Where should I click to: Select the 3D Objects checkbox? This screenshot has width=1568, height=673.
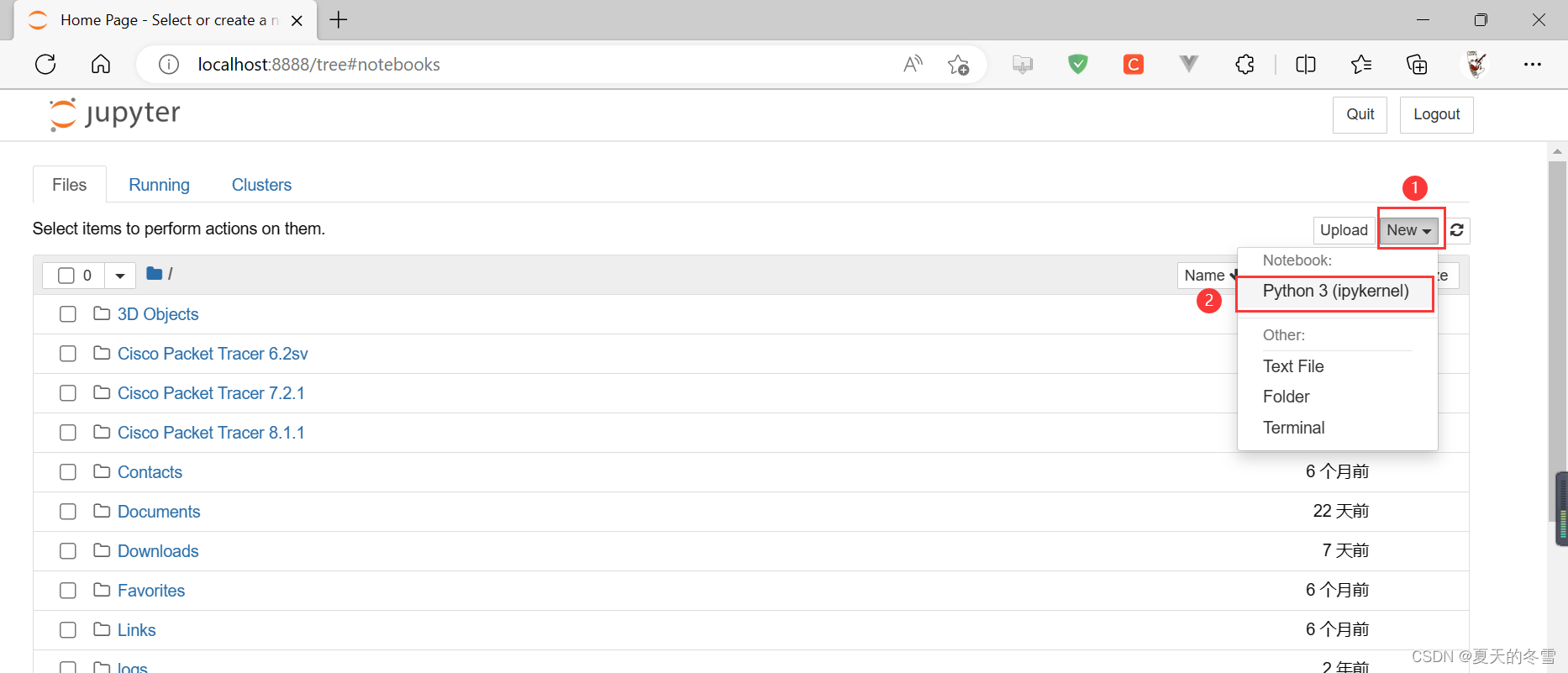coord(68,314)
